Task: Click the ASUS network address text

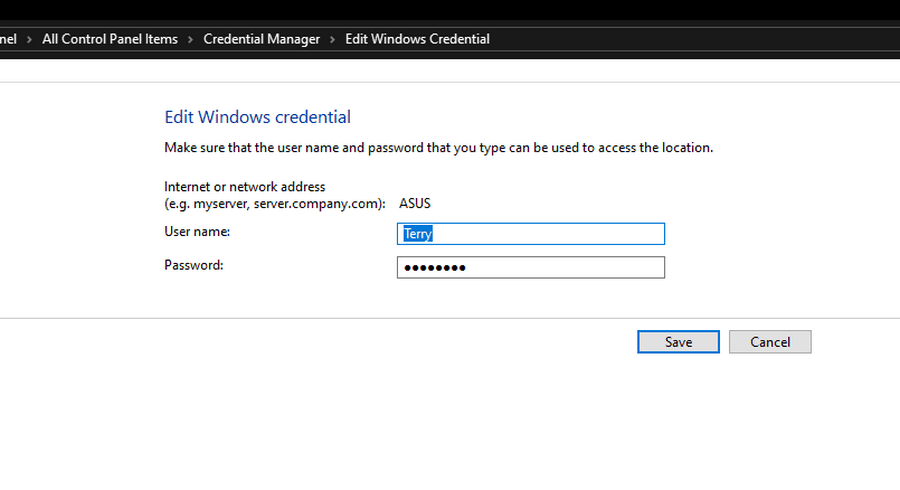Action: [x=415, y=203]
